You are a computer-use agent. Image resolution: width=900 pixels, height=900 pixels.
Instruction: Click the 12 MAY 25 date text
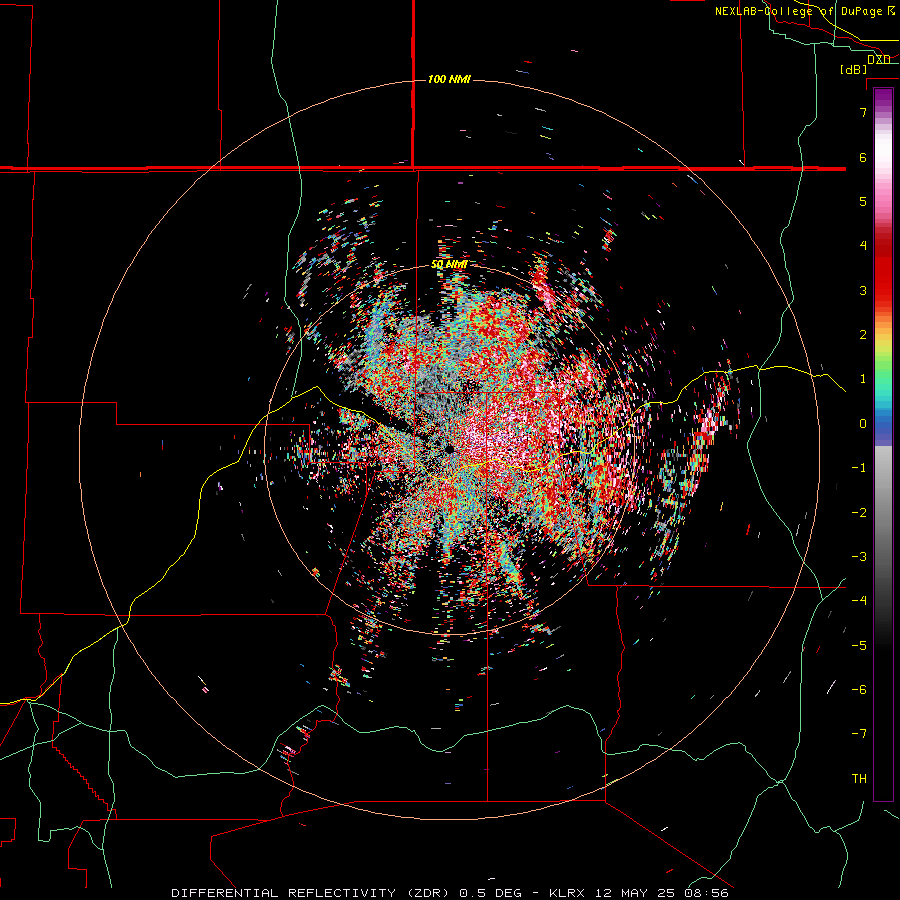639,893
